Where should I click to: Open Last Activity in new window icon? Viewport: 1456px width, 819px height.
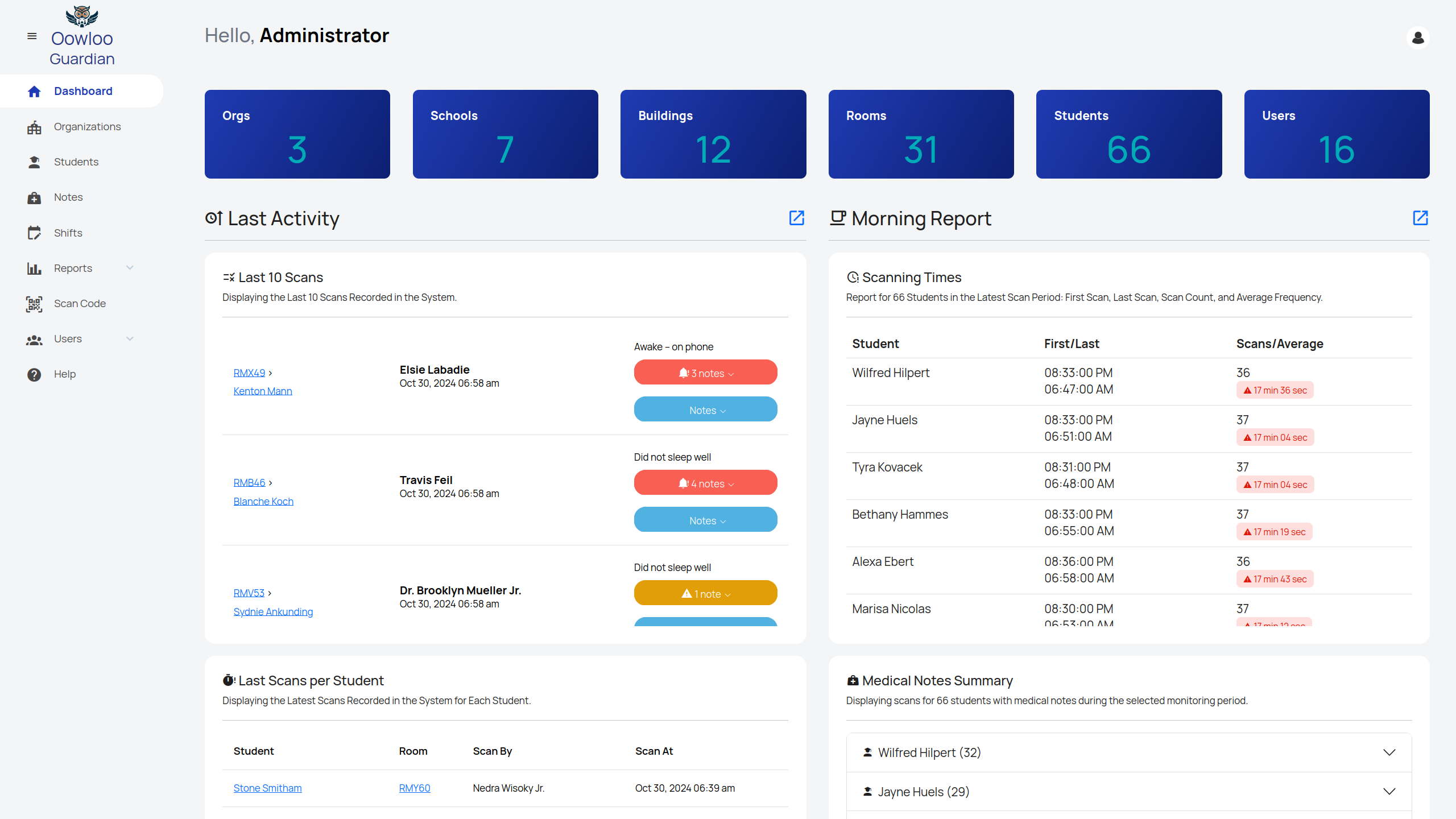click(796, 218)
